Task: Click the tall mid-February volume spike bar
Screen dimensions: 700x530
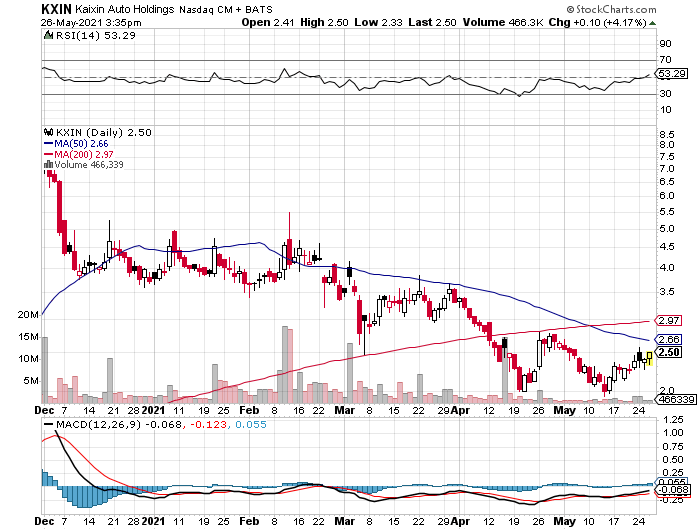Action: [x=285, y=365]
